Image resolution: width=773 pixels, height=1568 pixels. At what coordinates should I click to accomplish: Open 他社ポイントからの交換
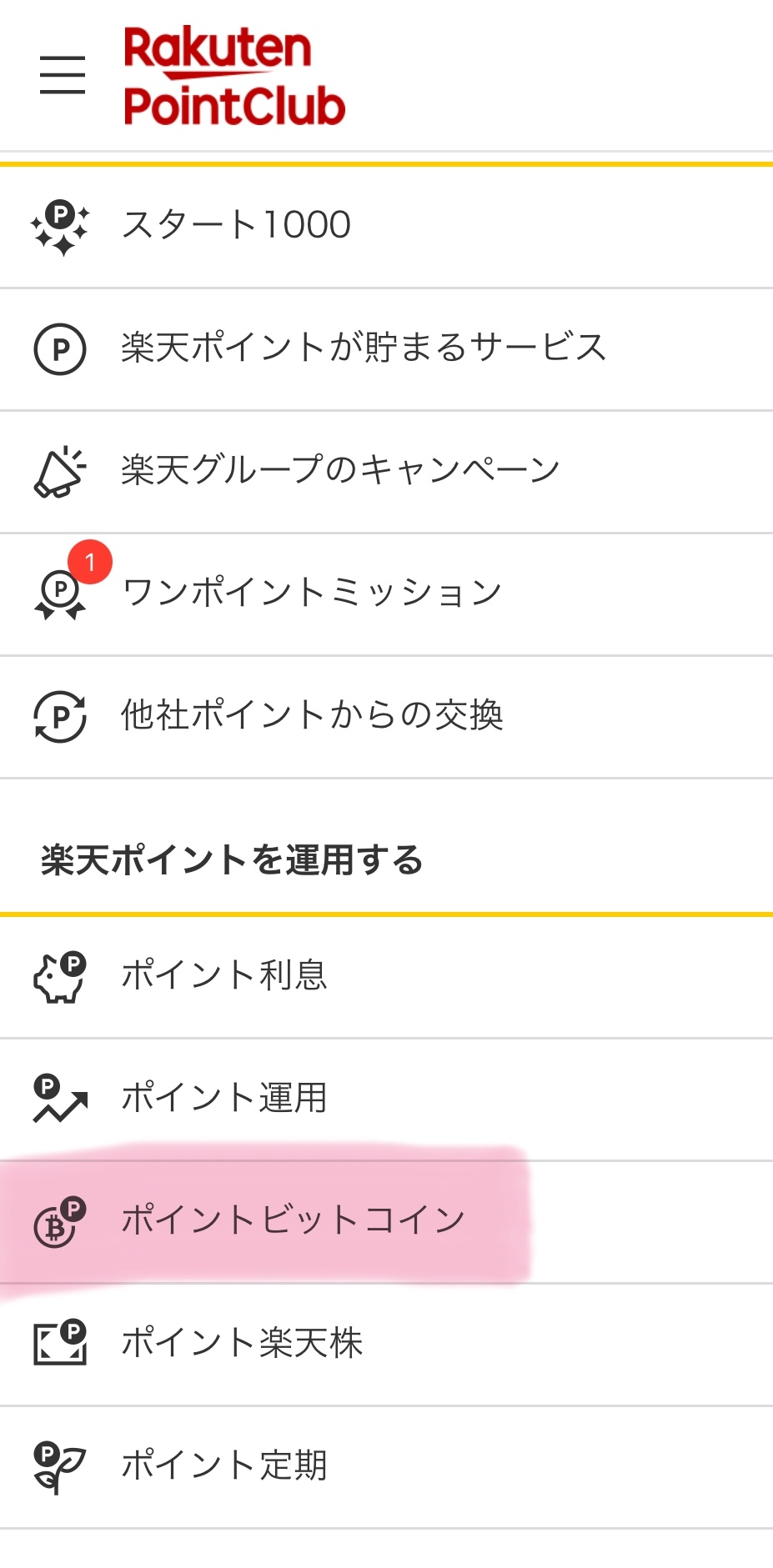(x=312, y=715)
